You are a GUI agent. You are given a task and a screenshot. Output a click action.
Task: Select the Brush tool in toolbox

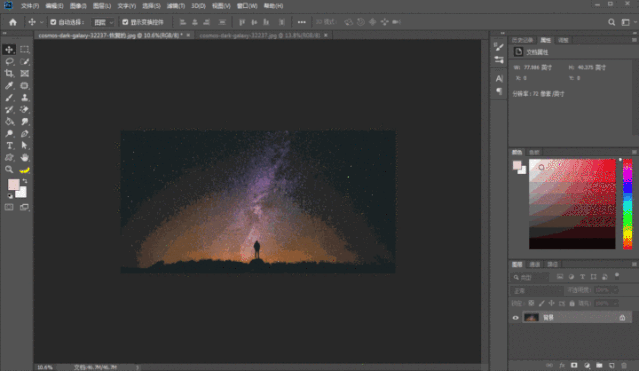point(9,97)
